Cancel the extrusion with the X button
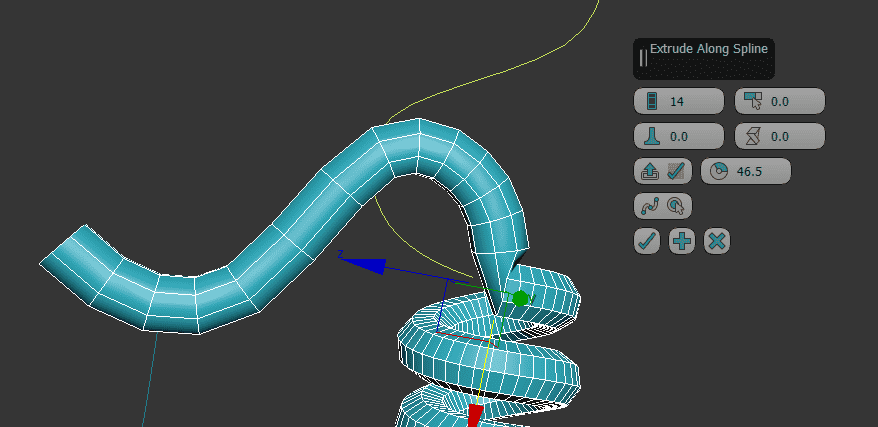 (717, 241)
